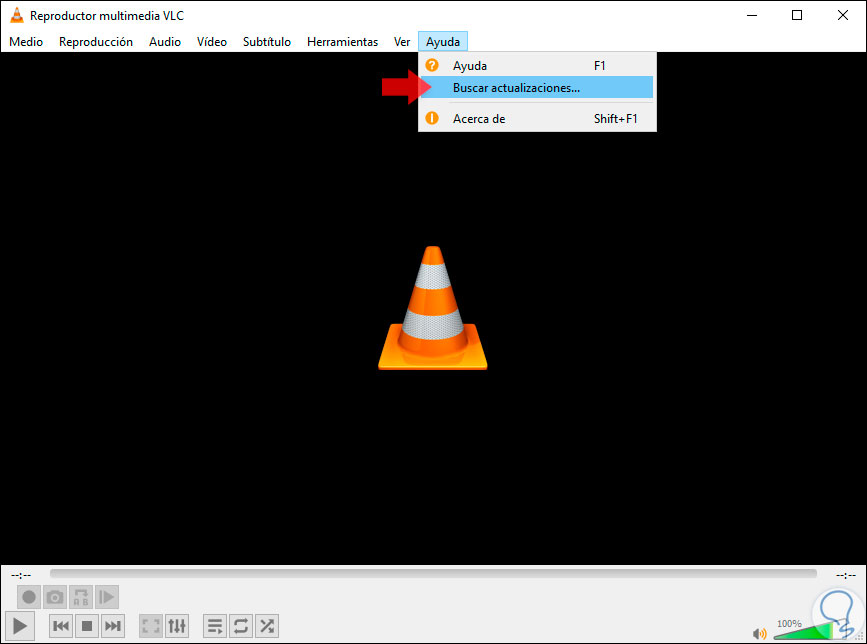Click the Record button
Screen dimensions: 867x644
29,597
